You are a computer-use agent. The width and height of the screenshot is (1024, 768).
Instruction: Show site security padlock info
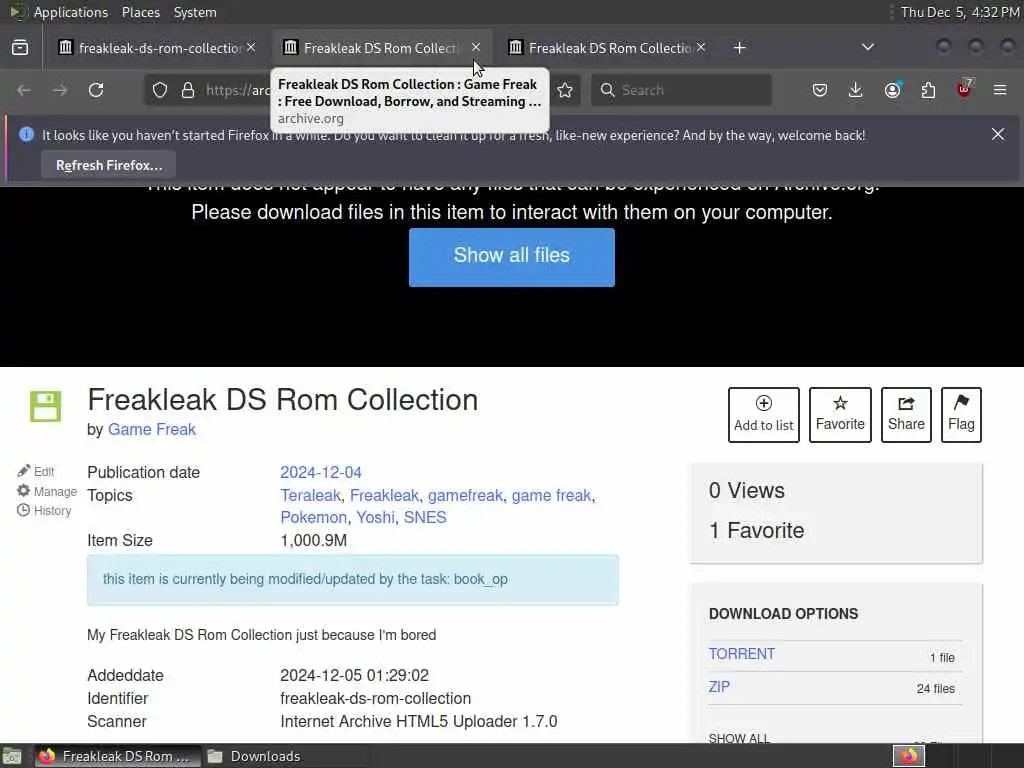point(188,90)
